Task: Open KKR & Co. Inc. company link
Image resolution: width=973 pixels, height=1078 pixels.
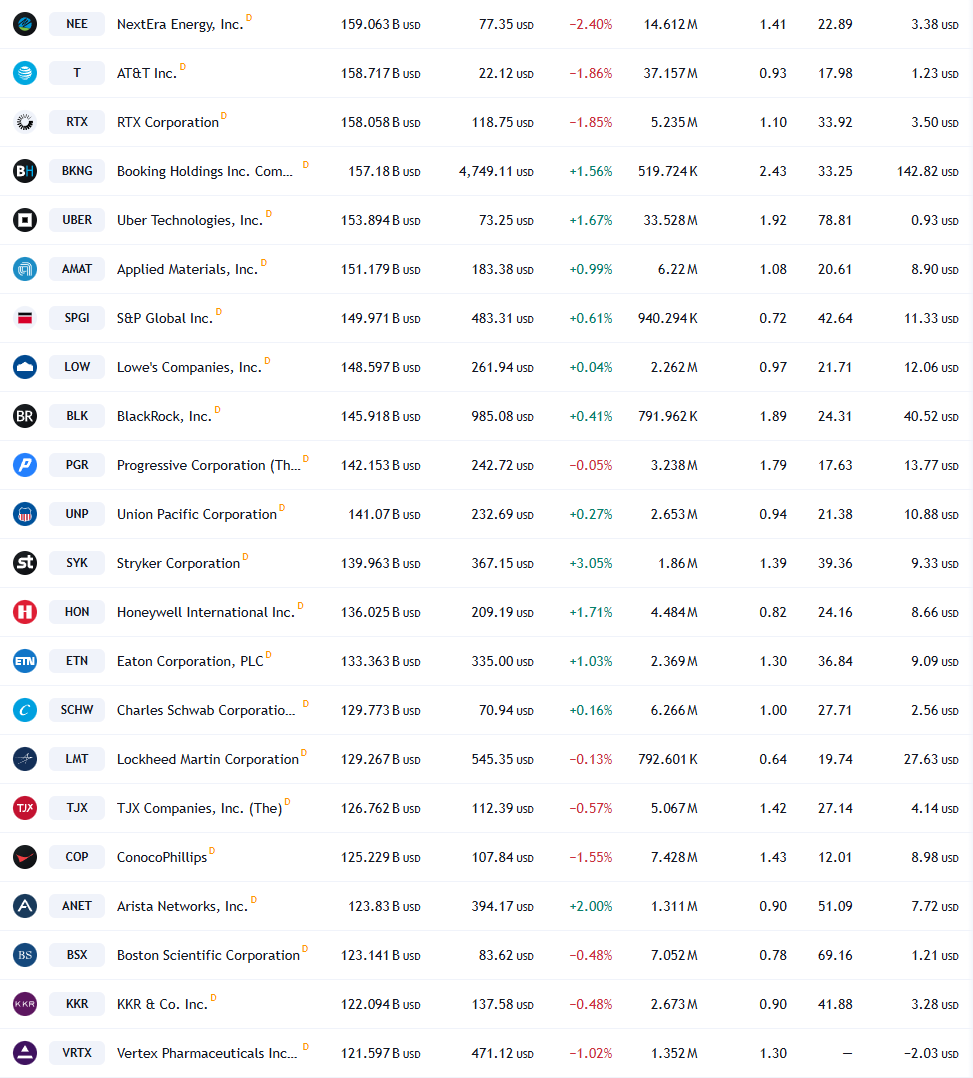Action: pos(162,1004)
